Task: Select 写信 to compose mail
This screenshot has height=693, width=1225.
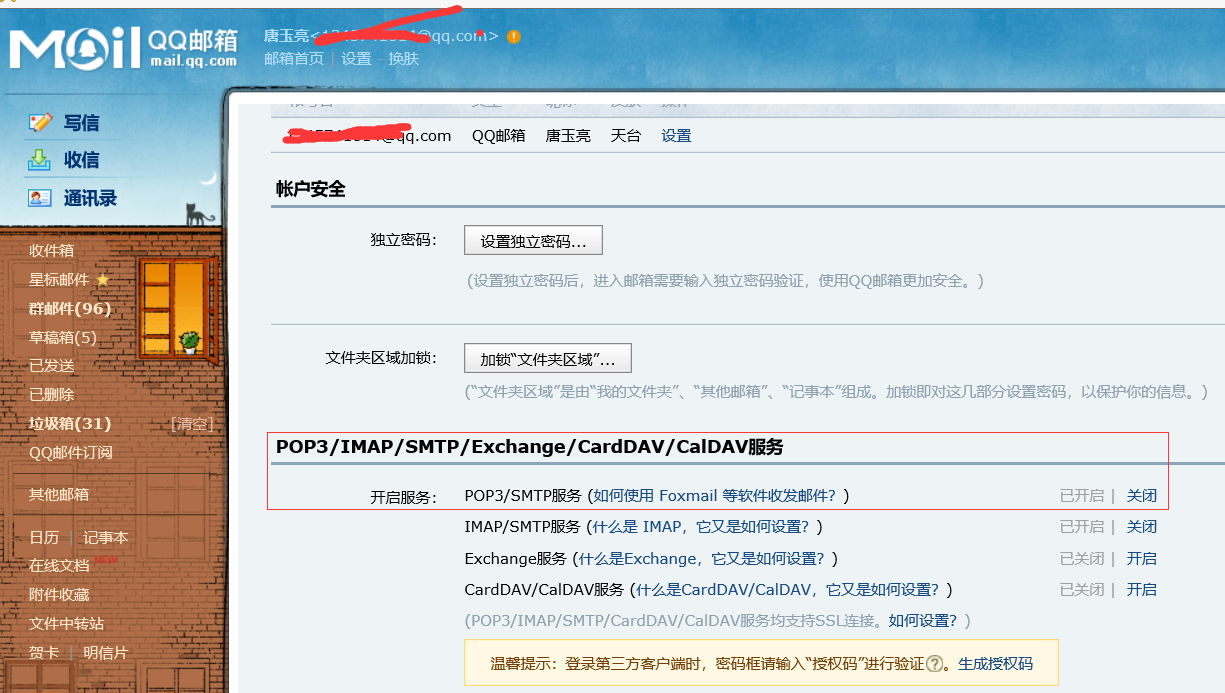Action: click(x=82, y=123)
